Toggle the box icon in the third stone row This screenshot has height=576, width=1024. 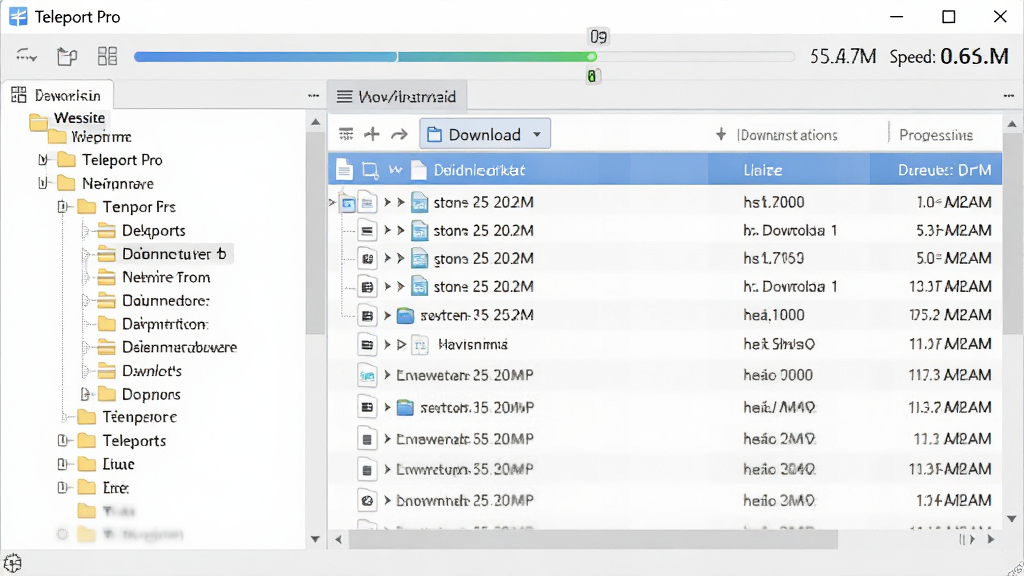(x=367, y=259)
